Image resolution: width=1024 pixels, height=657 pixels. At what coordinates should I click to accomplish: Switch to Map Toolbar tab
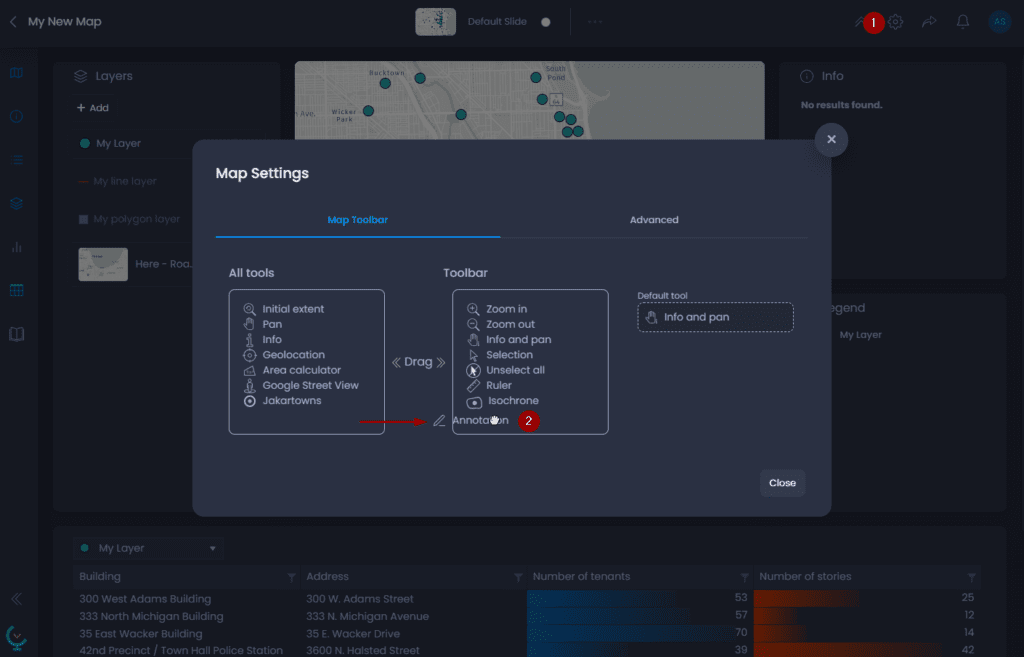357,220
